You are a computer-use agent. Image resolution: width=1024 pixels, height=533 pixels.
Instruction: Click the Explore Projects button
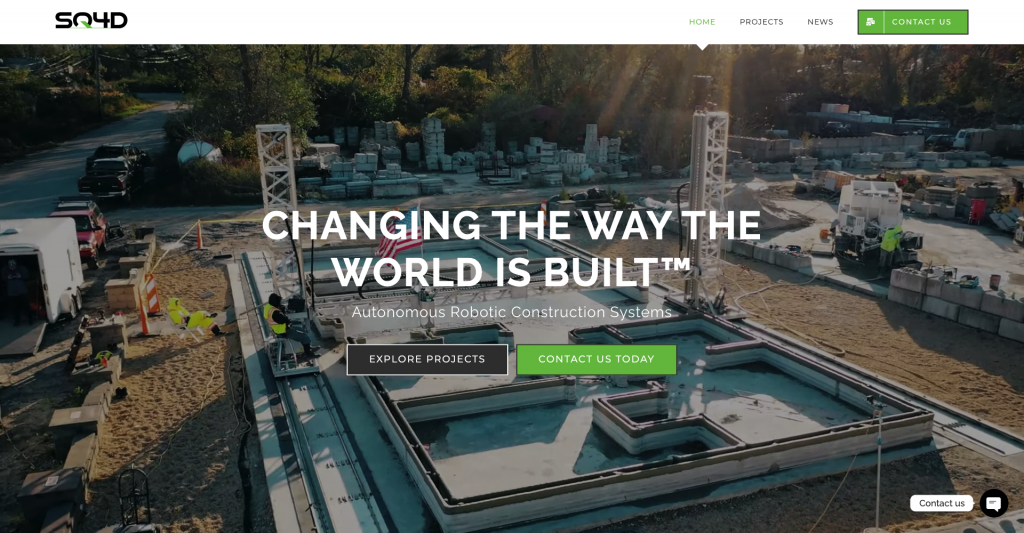pyautogui.click(x=427, y=359)
